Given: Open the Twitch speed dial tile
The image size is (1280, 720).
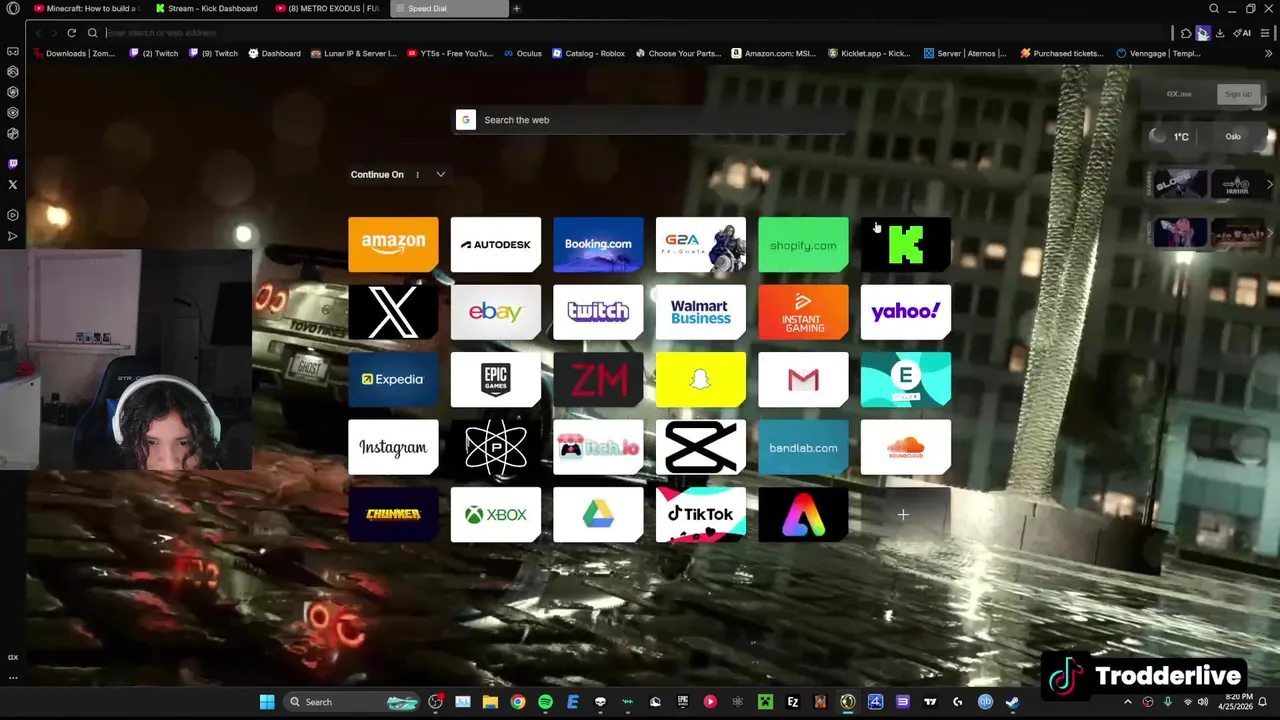Looking at the screenshot, I should tap(598, 312).
